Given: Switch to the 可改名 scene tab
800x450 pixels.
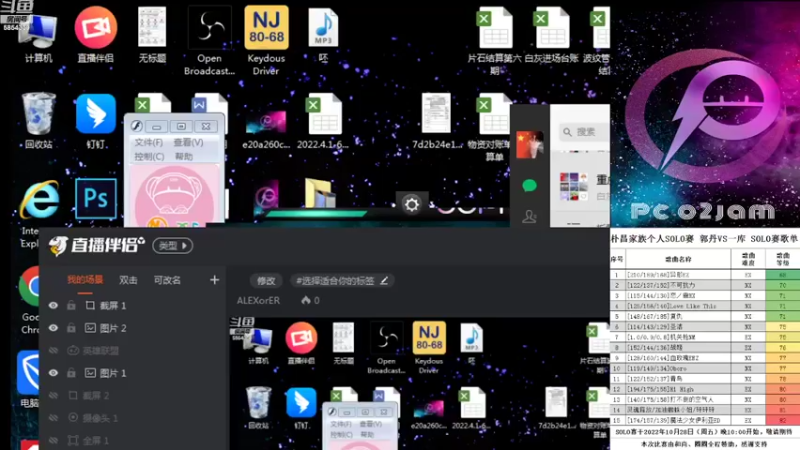Looking at the screenshot, I should (167, 280).
